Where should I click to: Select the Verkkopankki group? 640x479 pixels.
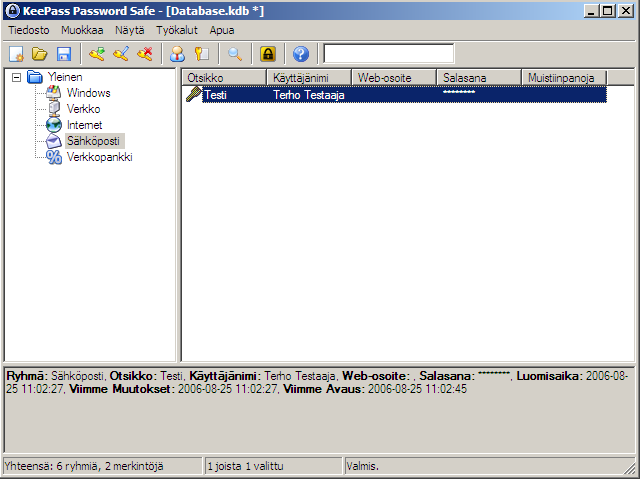tap(100, 157)
